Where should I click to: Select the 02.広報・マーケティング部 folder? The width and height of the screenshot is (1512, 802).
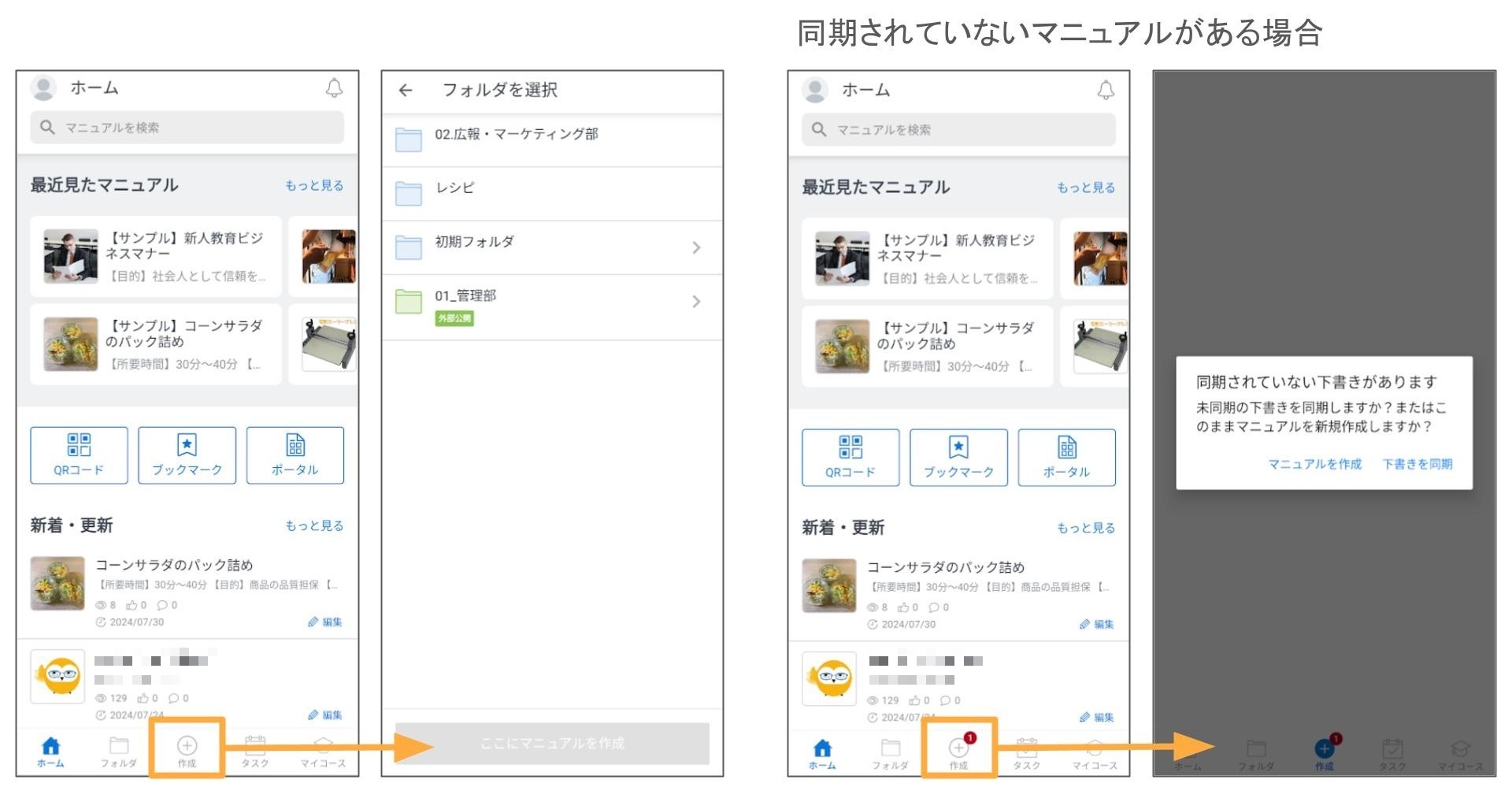[x=516, y=135]
